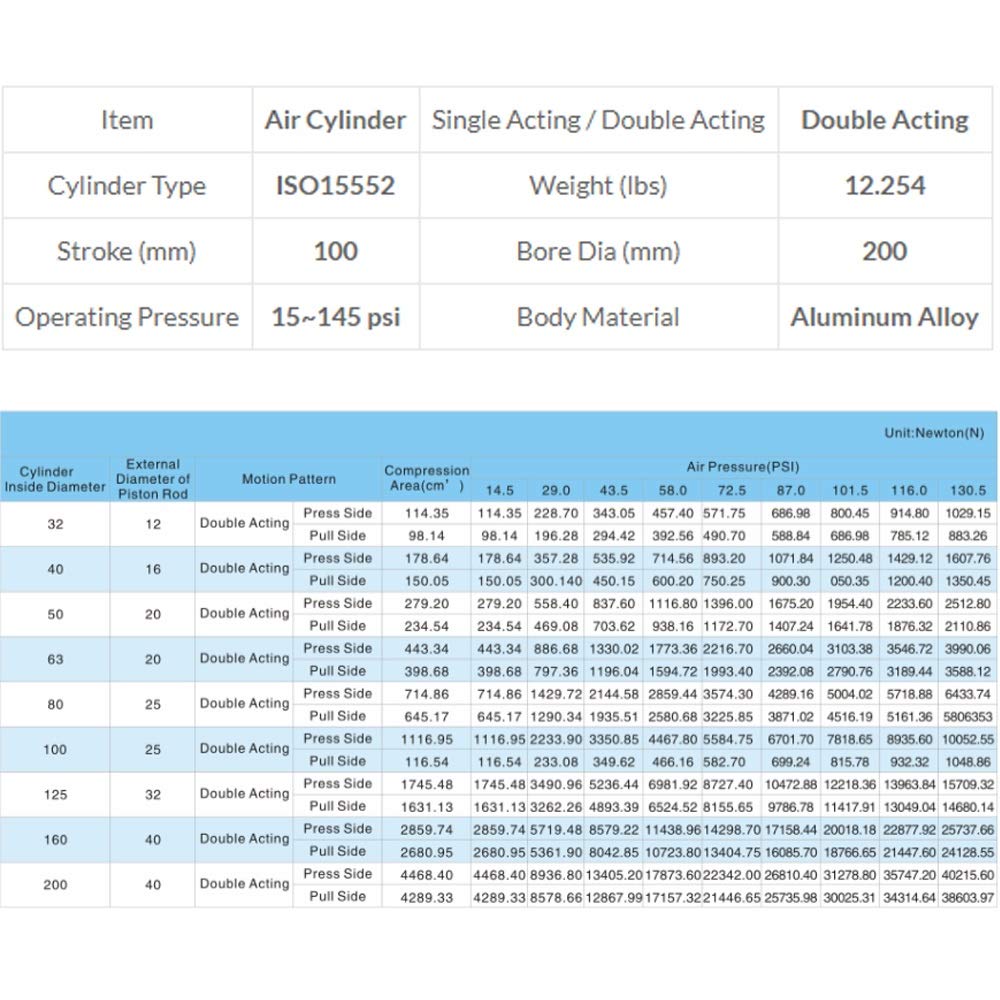This screenshot has height=1000, width=1000.
Task: Select 'Press Side' in the 32 row
Action: click(x=337, y=513)
